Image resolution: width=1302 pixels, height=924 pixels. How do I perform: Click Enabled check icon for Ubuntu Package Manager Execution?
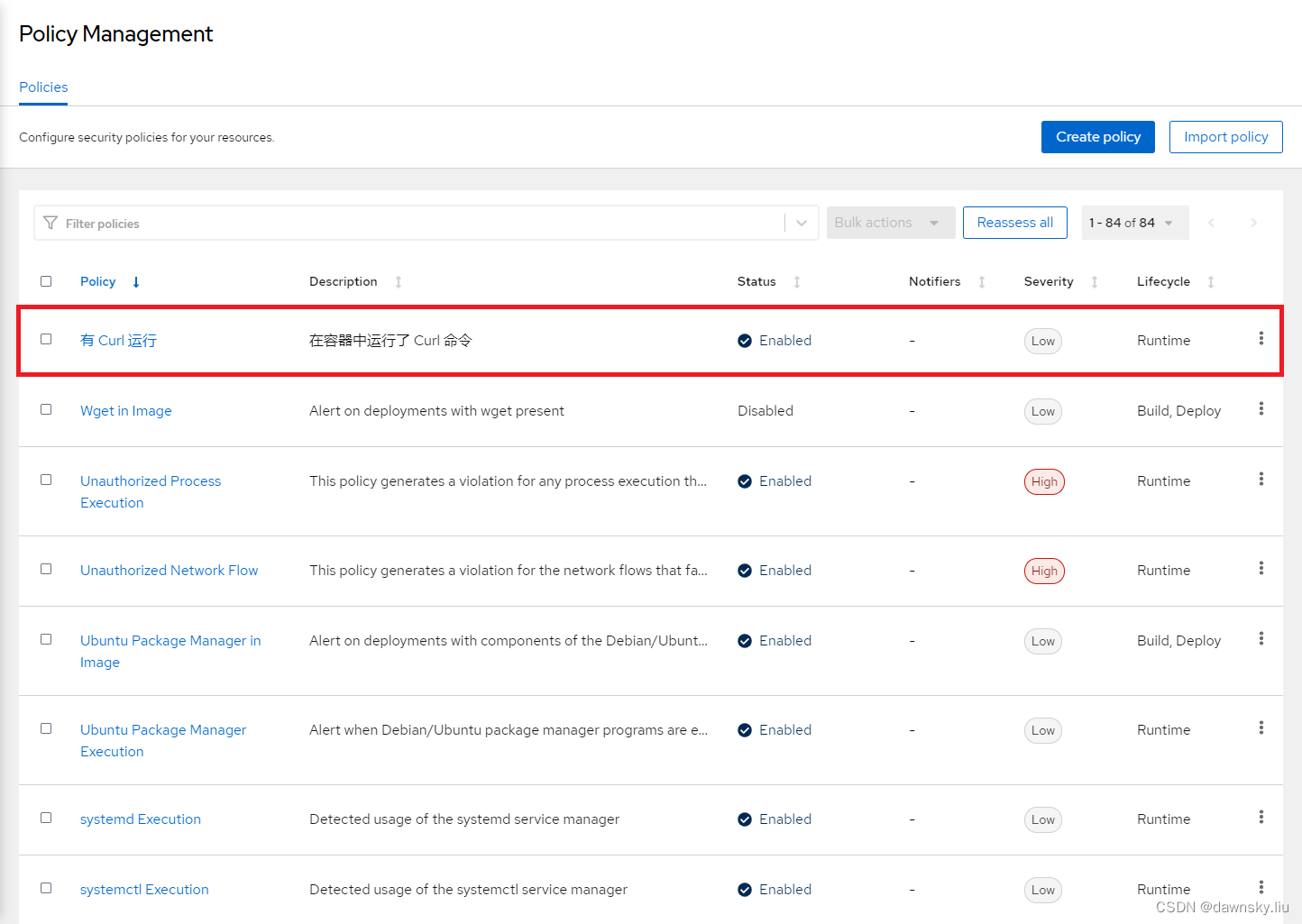click(745, 730)
